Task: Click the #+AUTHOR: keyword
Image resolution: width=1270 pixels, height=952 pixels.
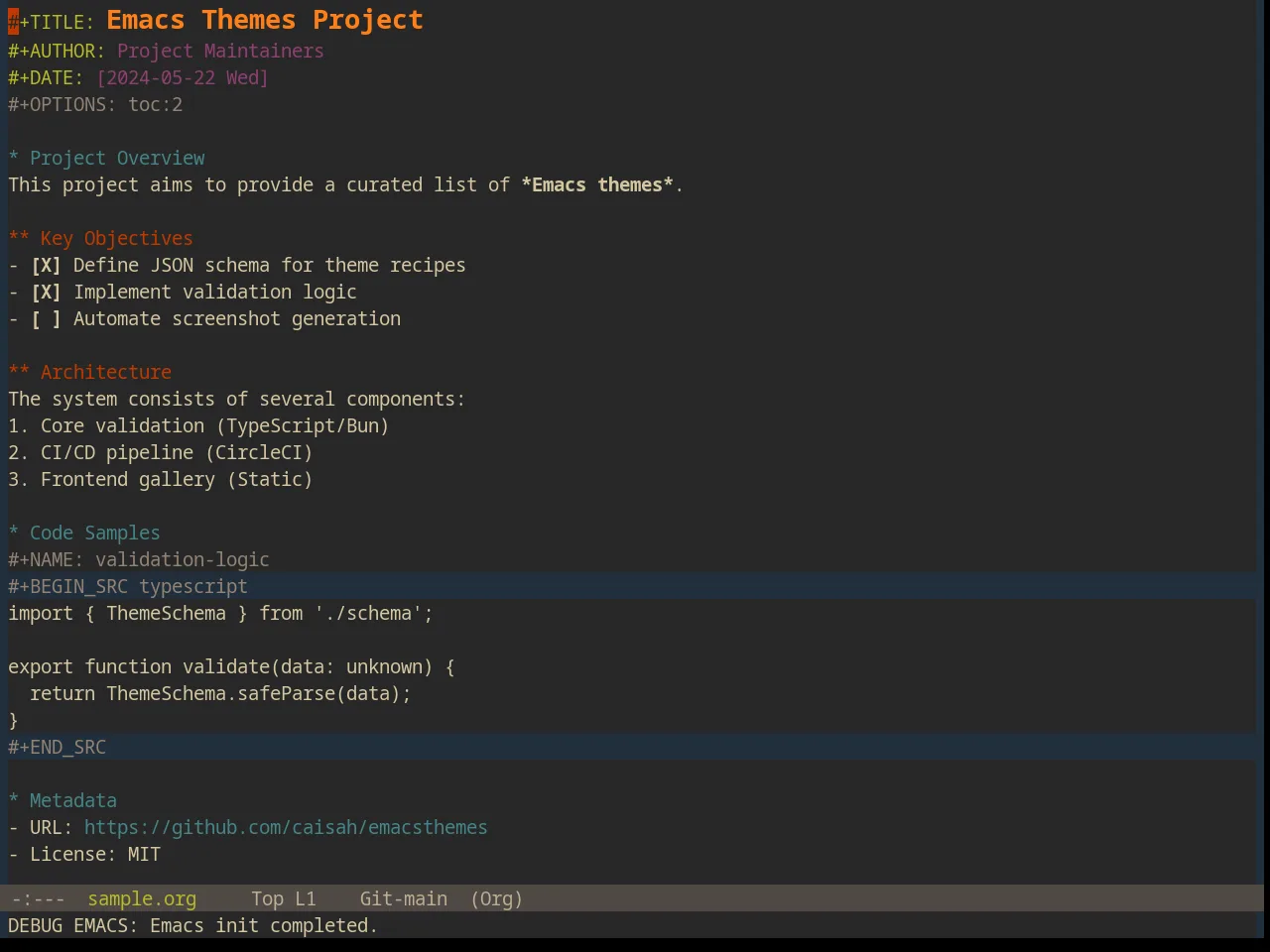Action: [57, 52]
